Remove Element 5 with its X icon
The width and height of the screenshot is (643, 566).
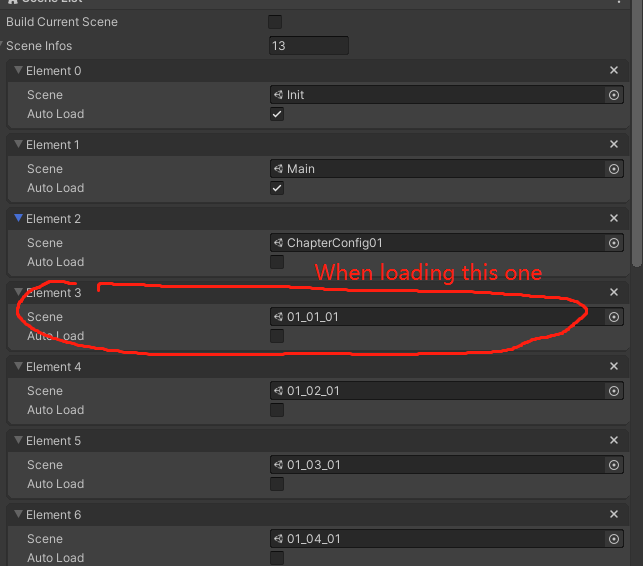[x=614, y=440]
